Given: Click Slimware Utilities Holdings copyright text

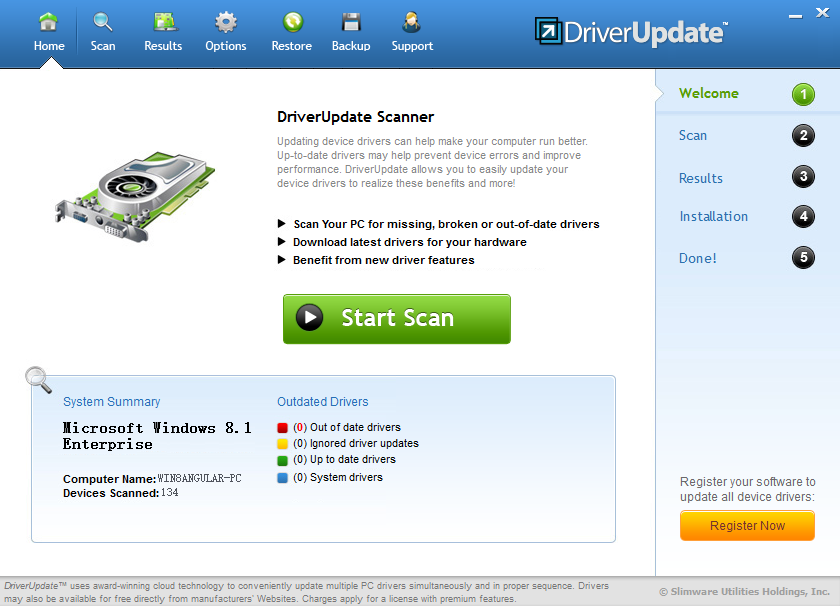Looking at the screenshot, I should tap(744, 592).
